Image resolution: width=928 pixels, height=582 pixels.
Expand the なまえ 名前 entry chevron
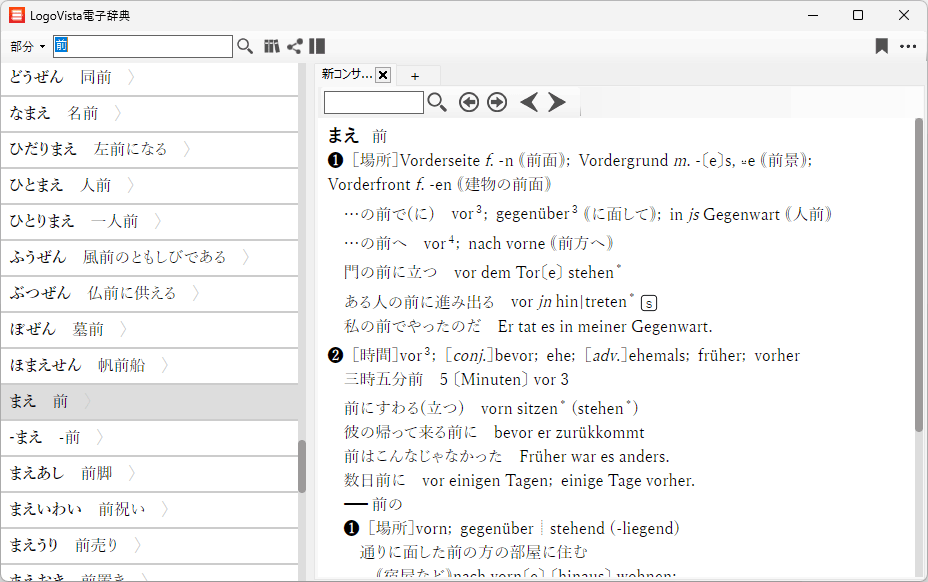coord(118,113)
